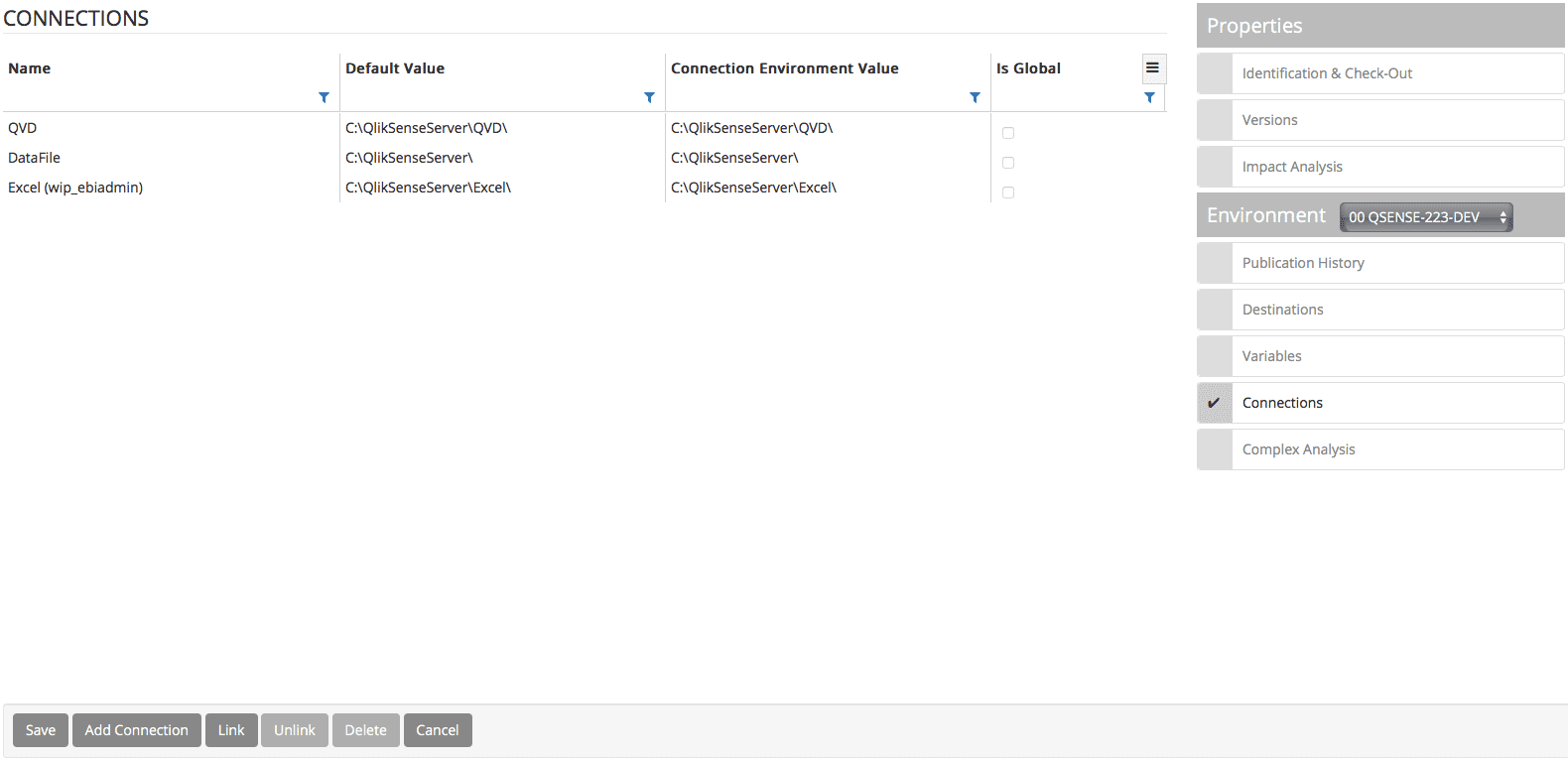
Task: Show the Variables section
Action: tap(1271, 356)
